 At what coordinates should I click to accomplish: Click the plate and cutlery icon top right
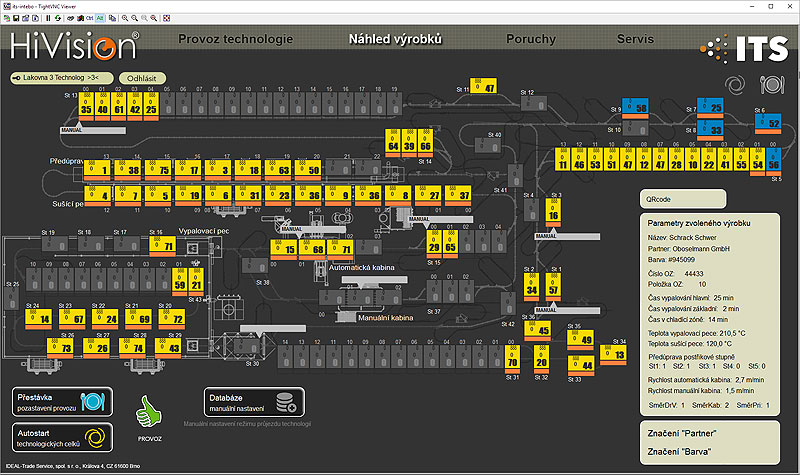(774, 83)
